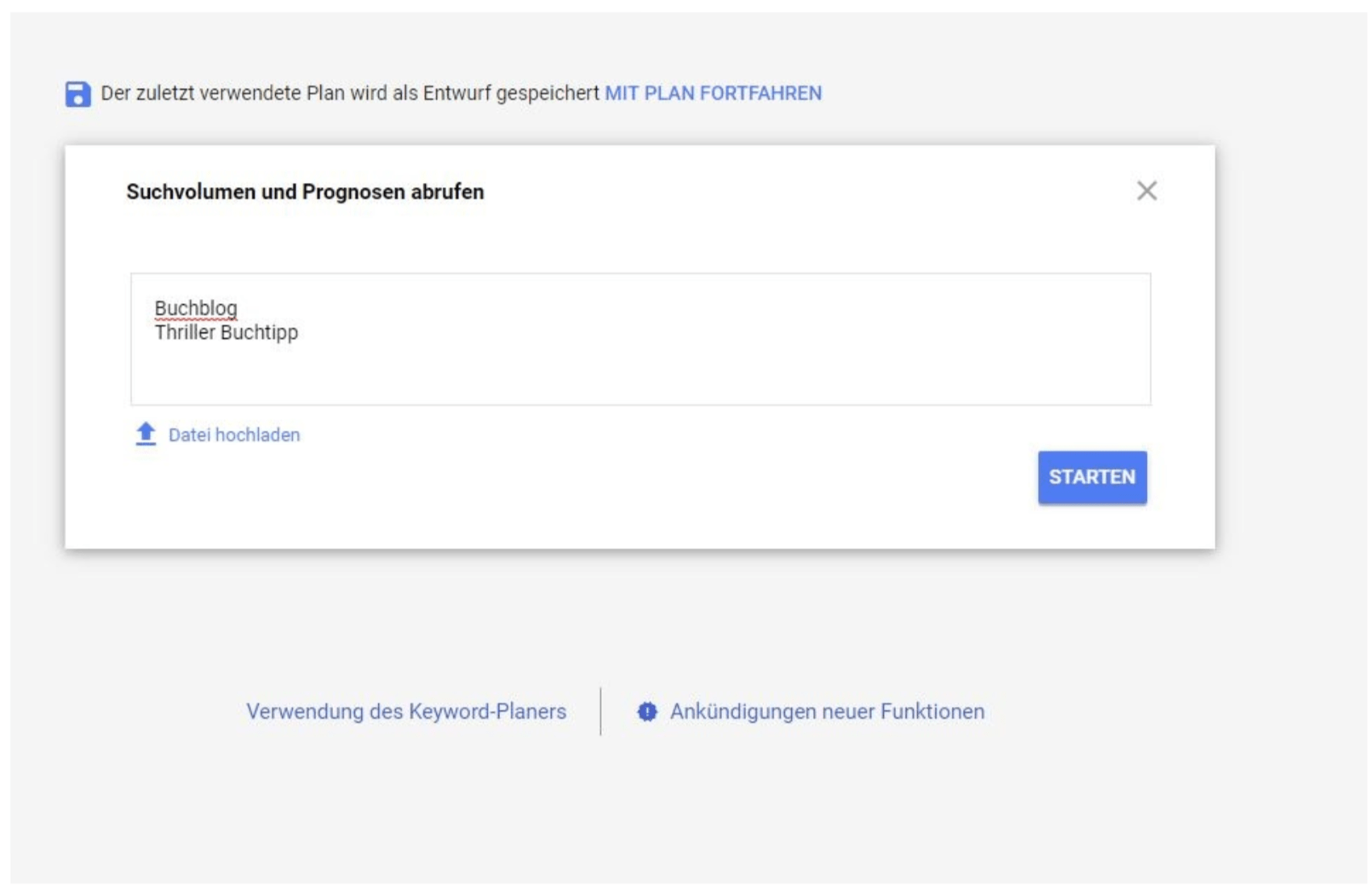The width and height of the screenshot is (1372, 890).
Task: Open Ankündigungen neuer Funktionen link
Action: (827, 712)
